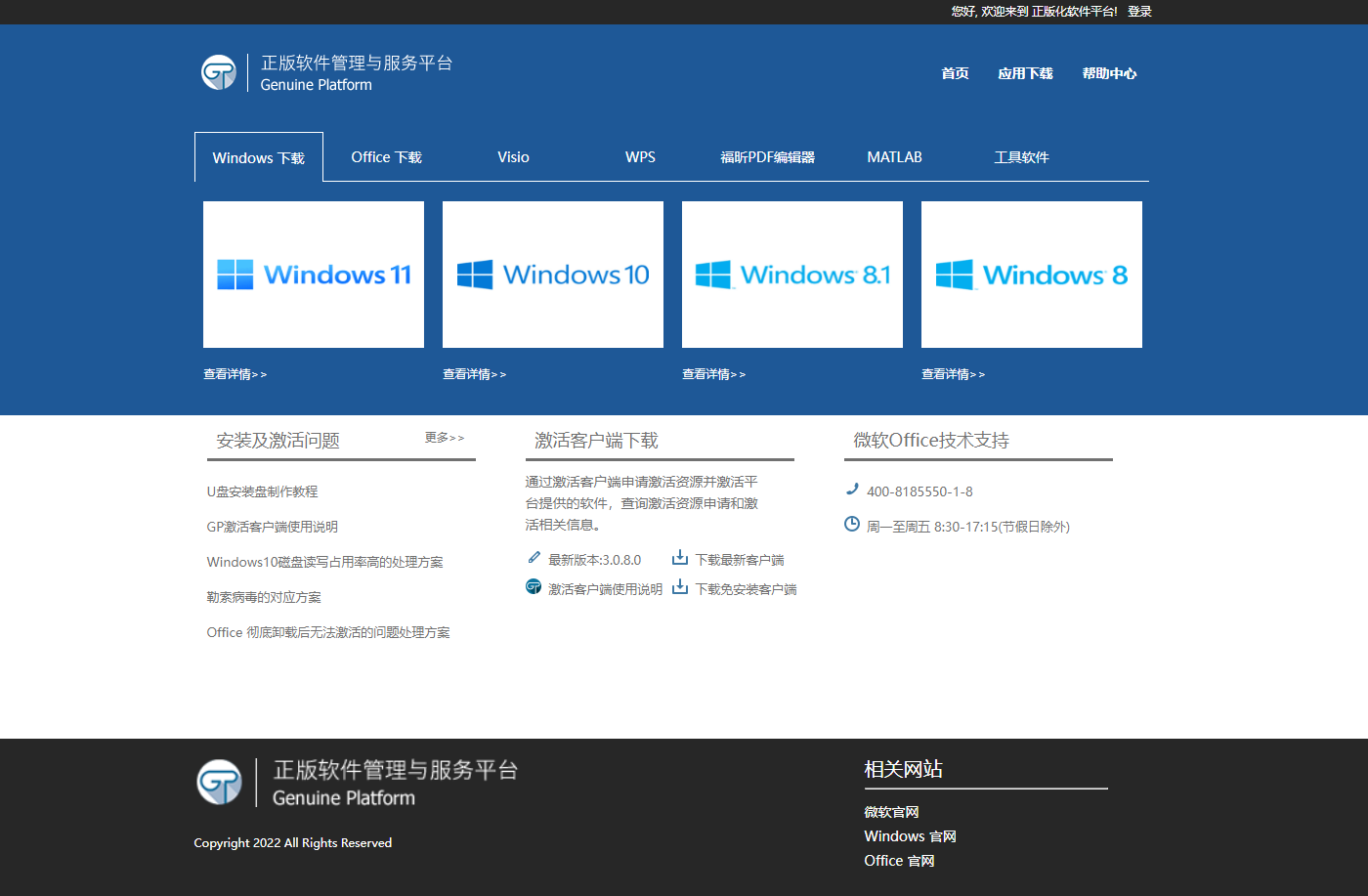Click the download icon beside 下载最新客户端
The width and height of the screenshot is (1368, 896).
click(680, 558)
